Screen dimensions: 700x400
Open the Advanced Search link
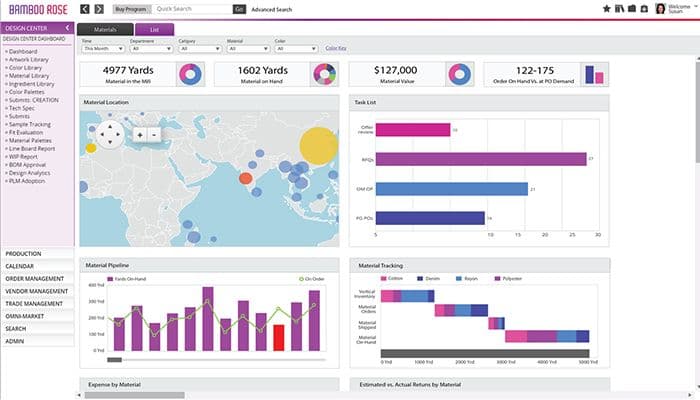[272, 9]
